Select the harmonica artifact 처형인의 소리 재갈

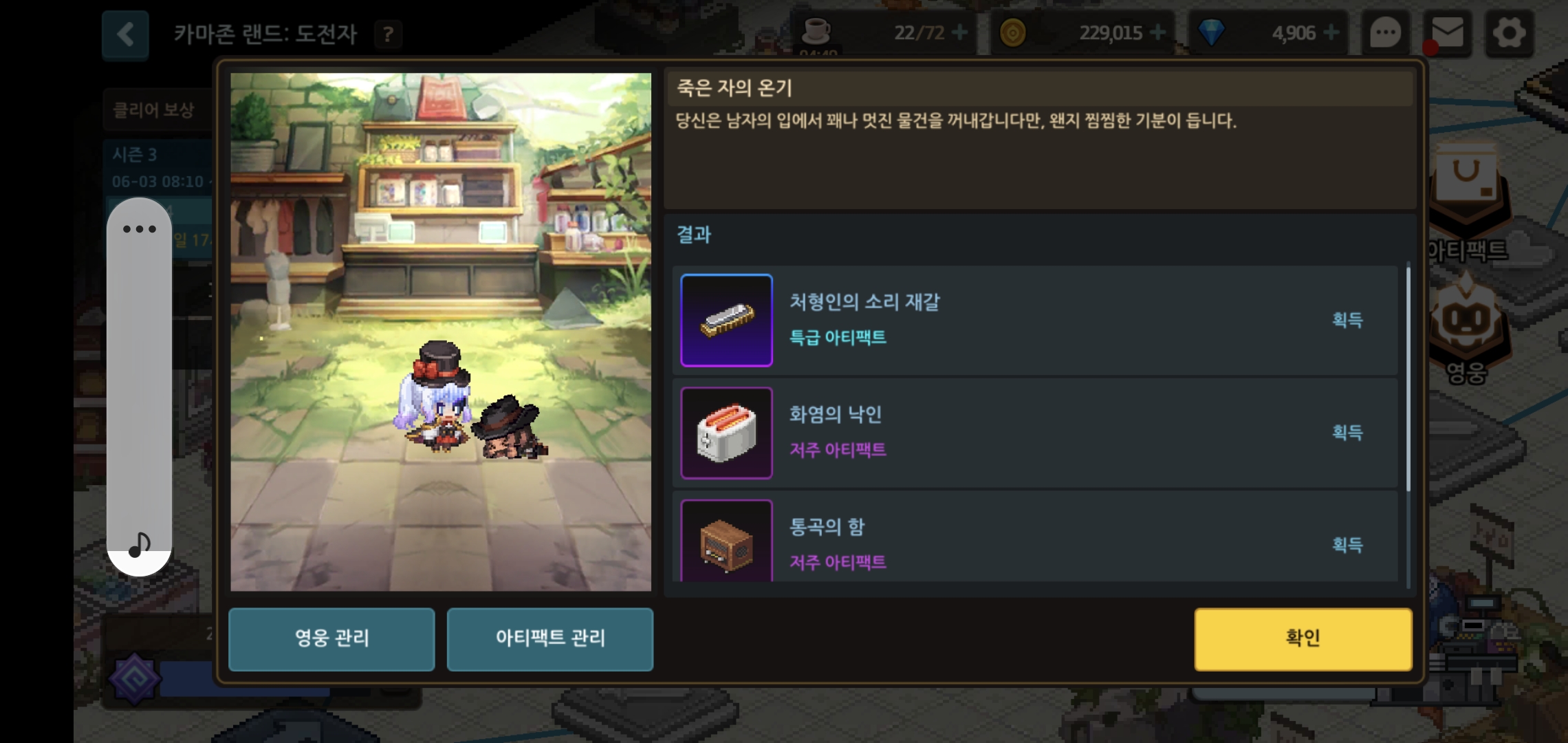click(1035, 321)
